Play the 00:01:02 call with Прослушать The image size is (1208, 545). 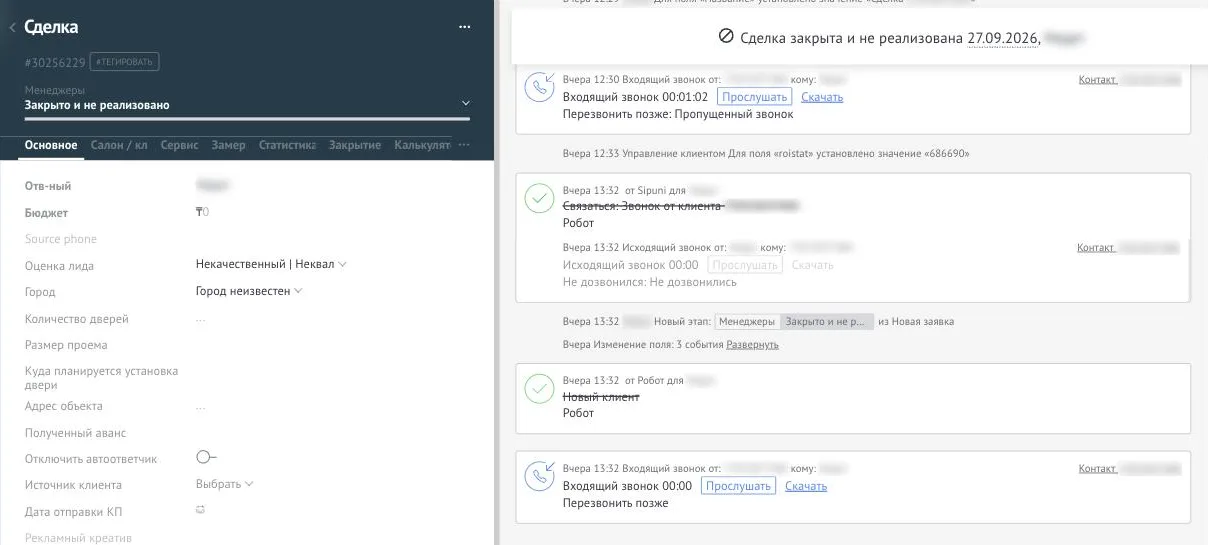(x=754, y=97)
